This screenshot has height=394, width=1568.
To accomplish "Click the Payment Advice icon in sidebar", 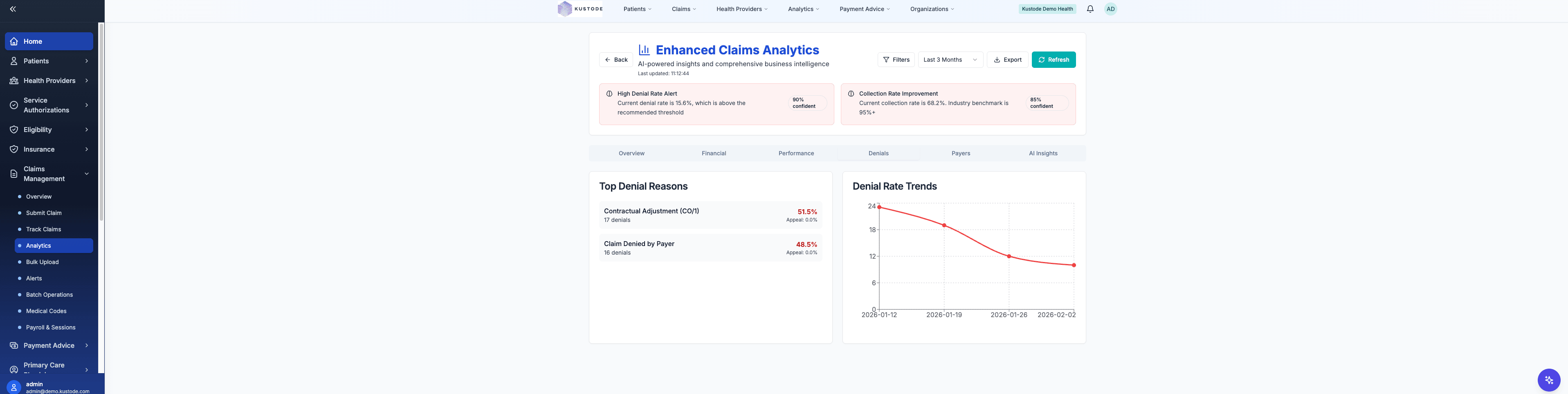I will (14, 345).
